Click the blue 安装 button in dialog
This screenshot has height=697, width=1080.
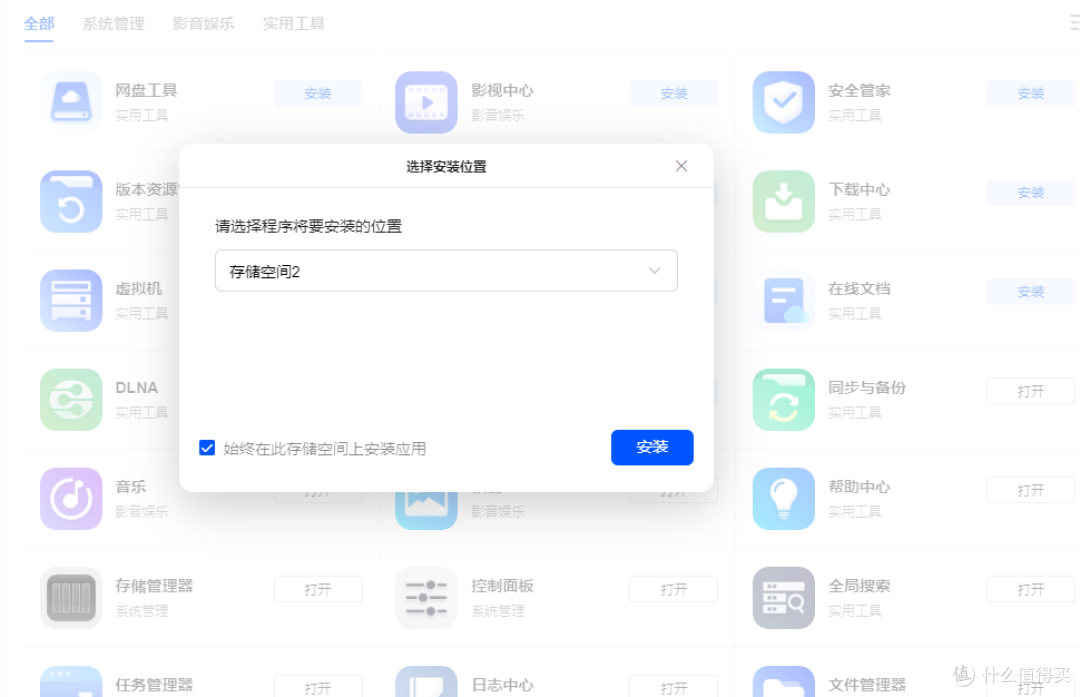coord(652,447)
